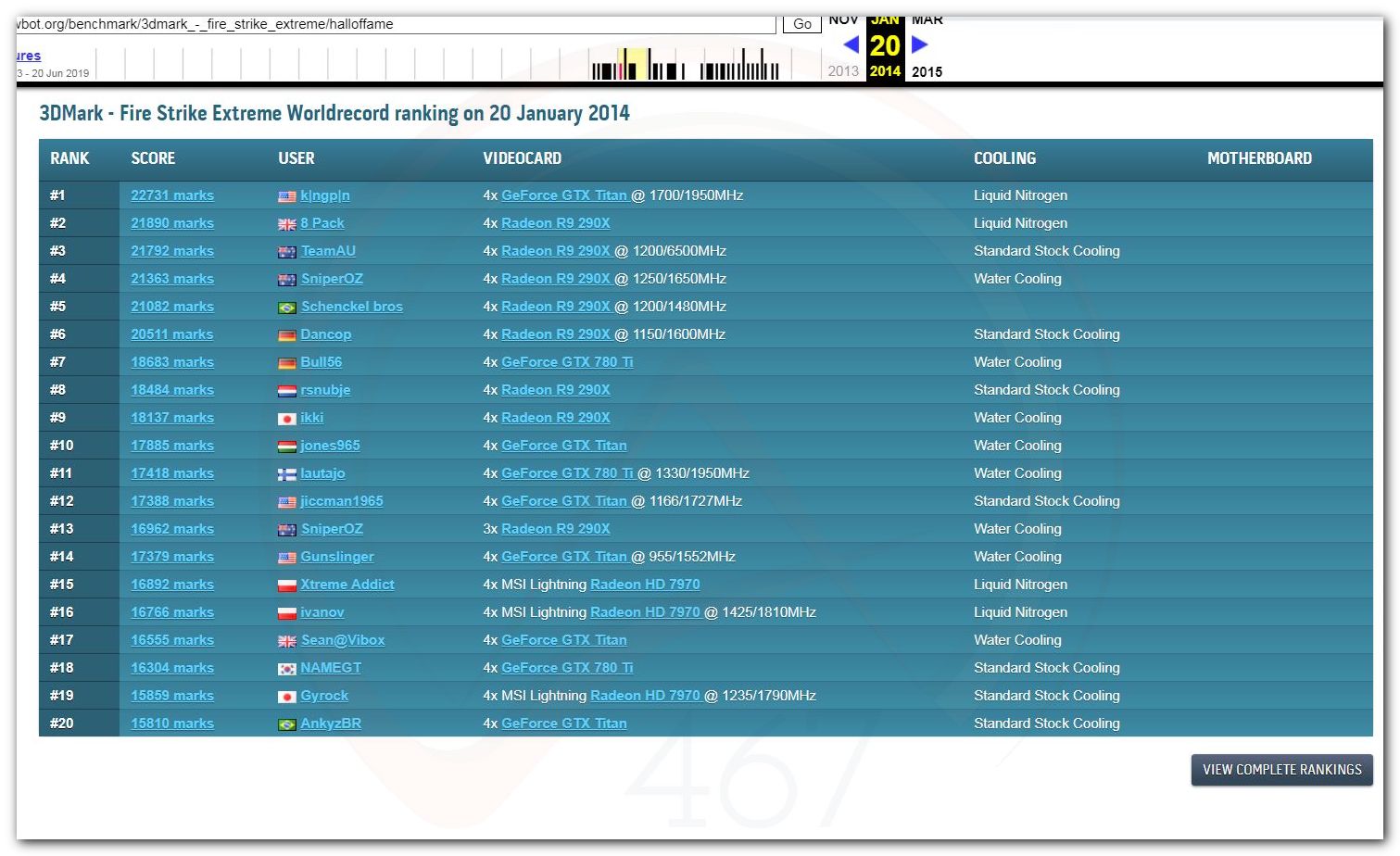1400x856 pixels.
Task: Click the Dutch flag beside rsnubje
Action: [287, 391]
